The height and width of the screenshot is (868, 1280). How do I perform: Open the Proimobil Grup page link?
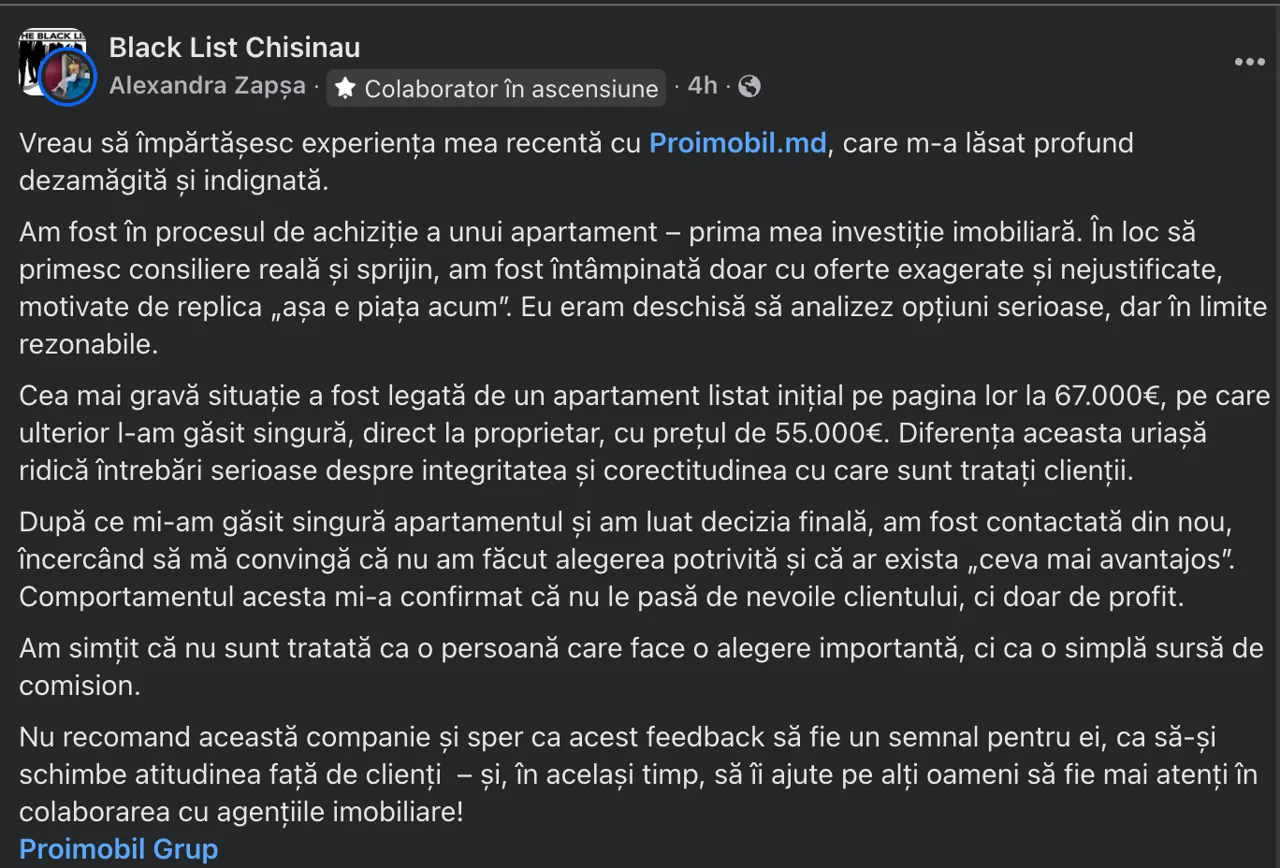pyautogui.click(x=119, y=849)
